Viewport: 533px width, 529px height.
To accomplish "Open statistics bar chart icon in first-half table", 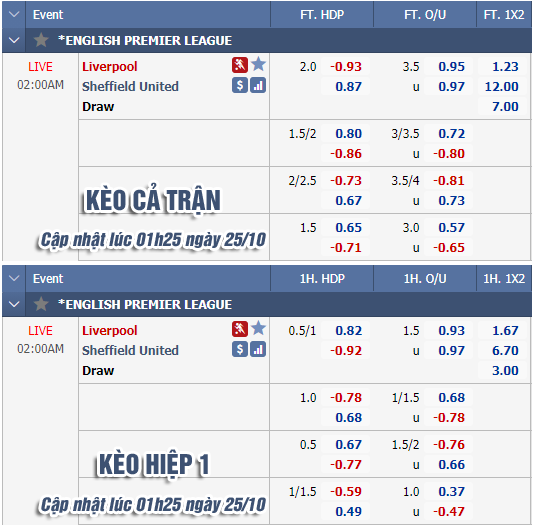I will point(258,349).
